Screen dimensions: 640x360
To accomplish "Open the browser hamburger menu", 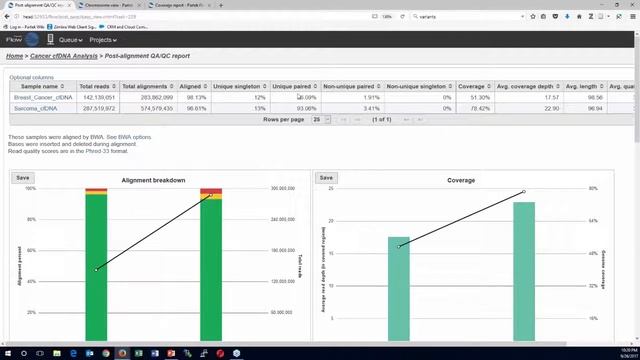I will click(x=633, y=16).
